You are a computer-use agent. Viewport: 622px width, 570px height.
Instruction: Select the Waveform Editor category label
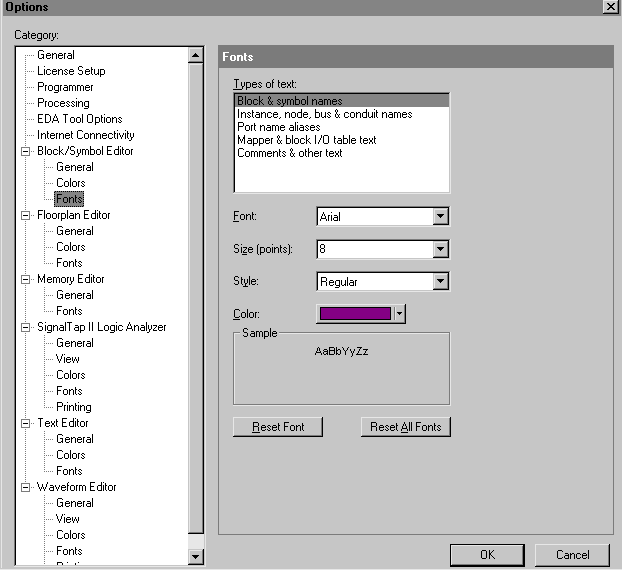(x=77, y=487)
